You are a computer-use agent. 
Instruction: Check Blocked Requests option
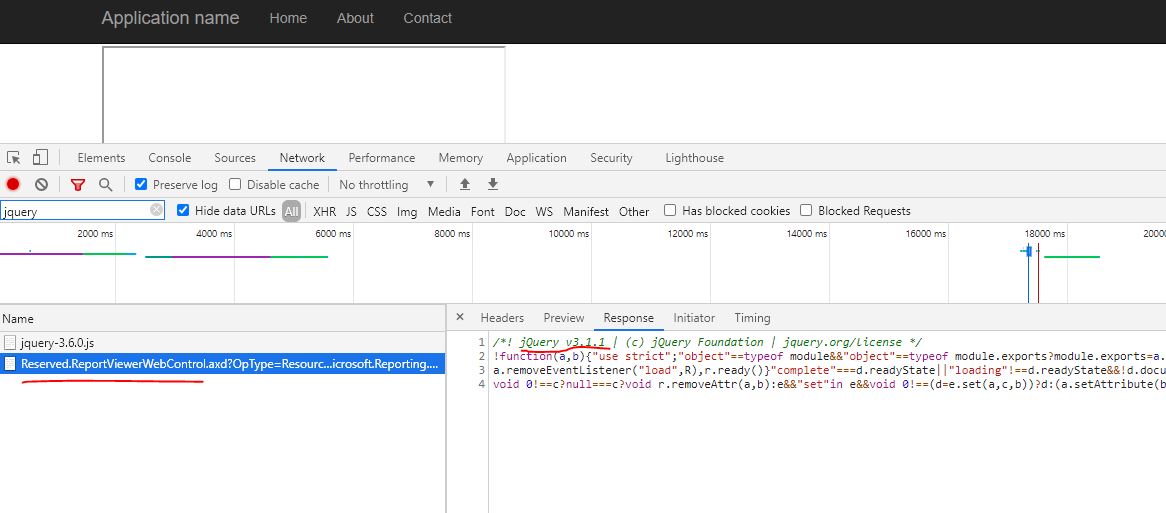click(x=806, y=210)
